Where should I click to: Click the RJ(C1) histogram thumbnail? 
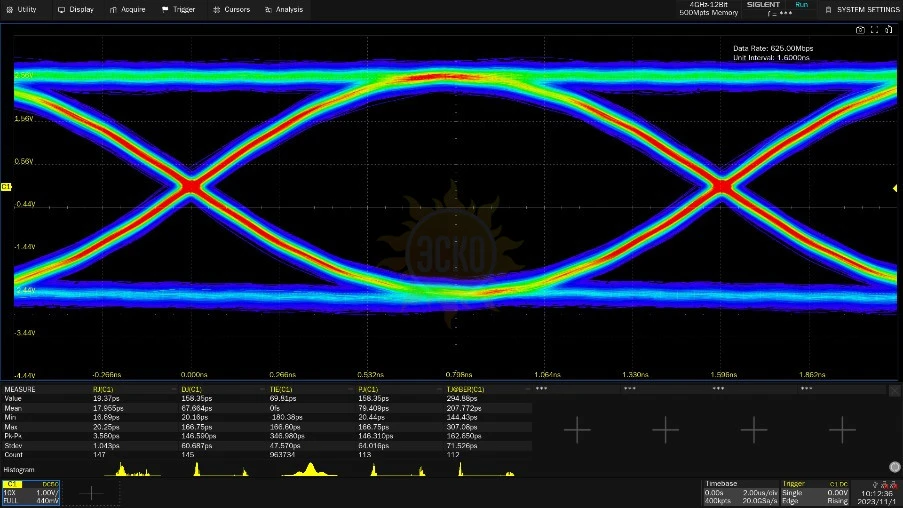[132, 469]
